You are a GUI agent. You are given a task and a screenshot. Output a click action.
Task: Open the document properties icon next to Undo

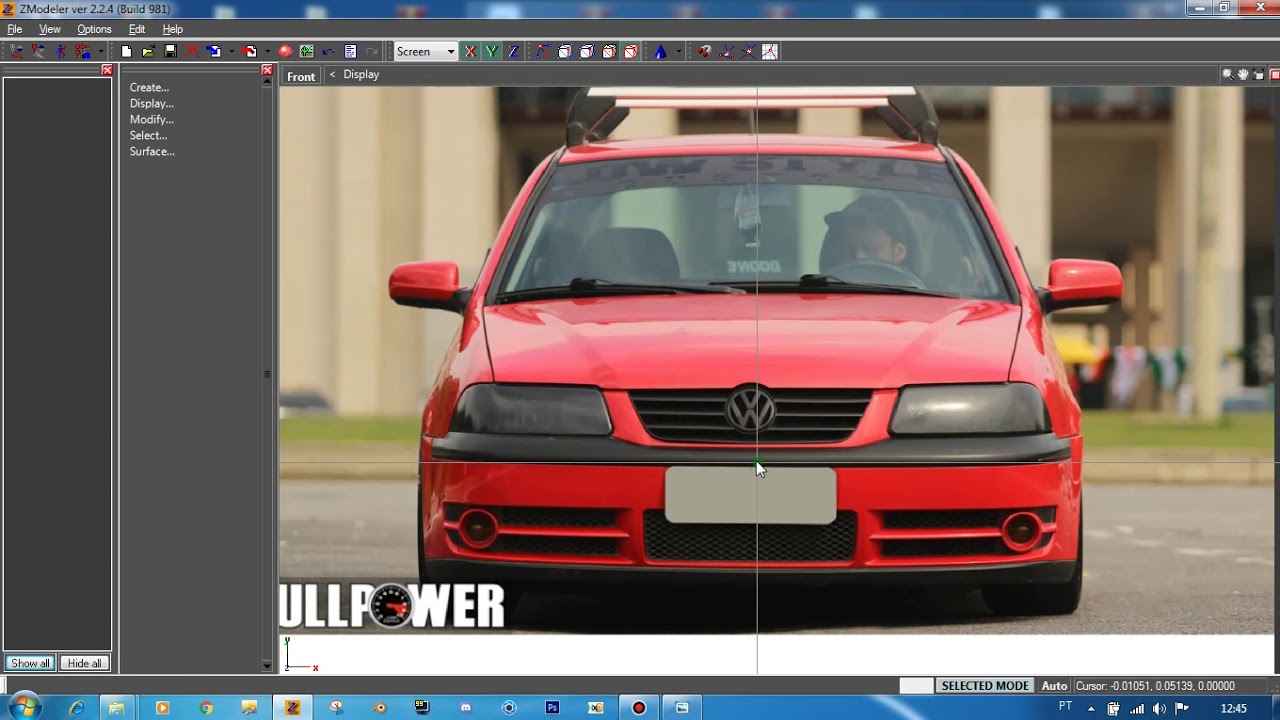[x=350, y=51]
